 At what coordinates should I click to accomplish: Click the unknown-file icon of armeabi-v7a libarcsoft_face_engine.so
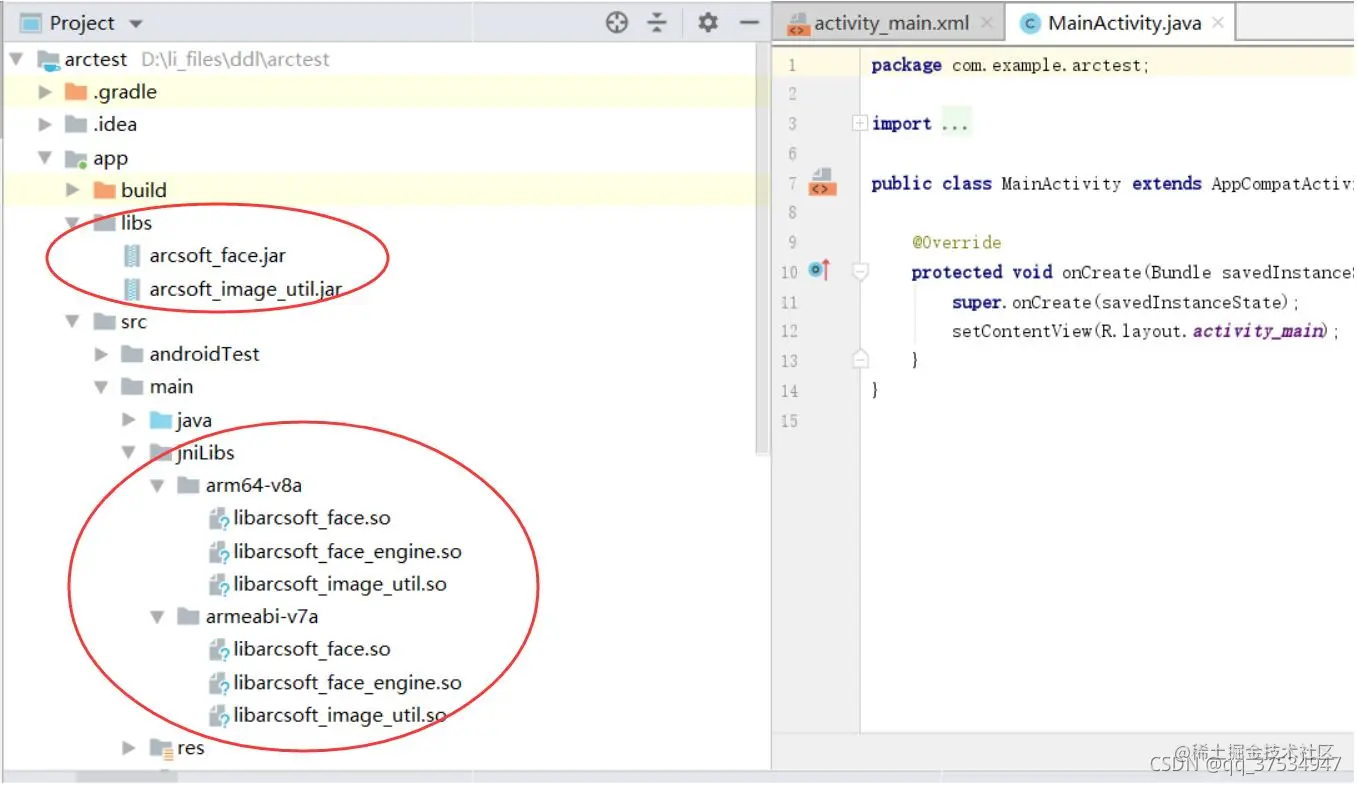coord(219,683)
